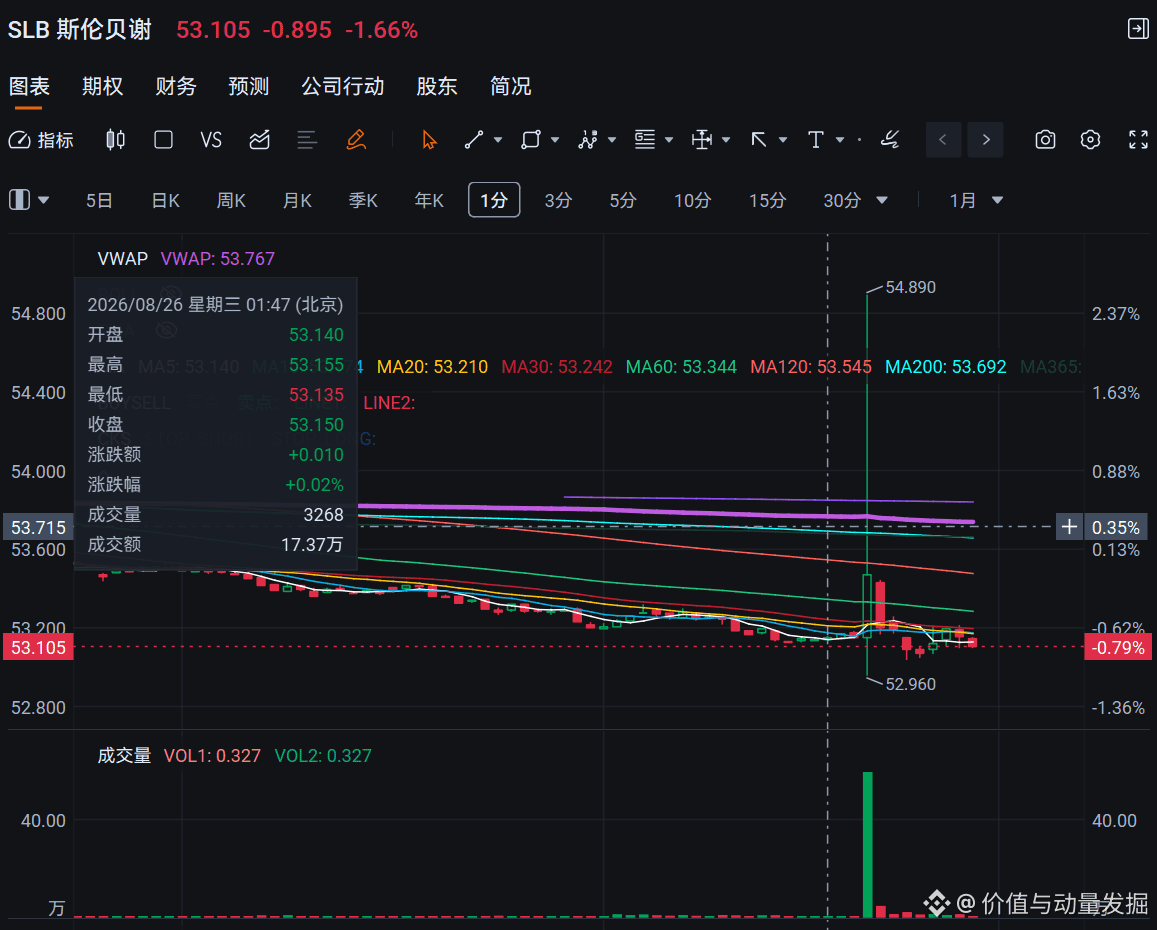Click the crosshair plus button at 53.715
Screen dimensions: 1157x930
point(1069,527)
